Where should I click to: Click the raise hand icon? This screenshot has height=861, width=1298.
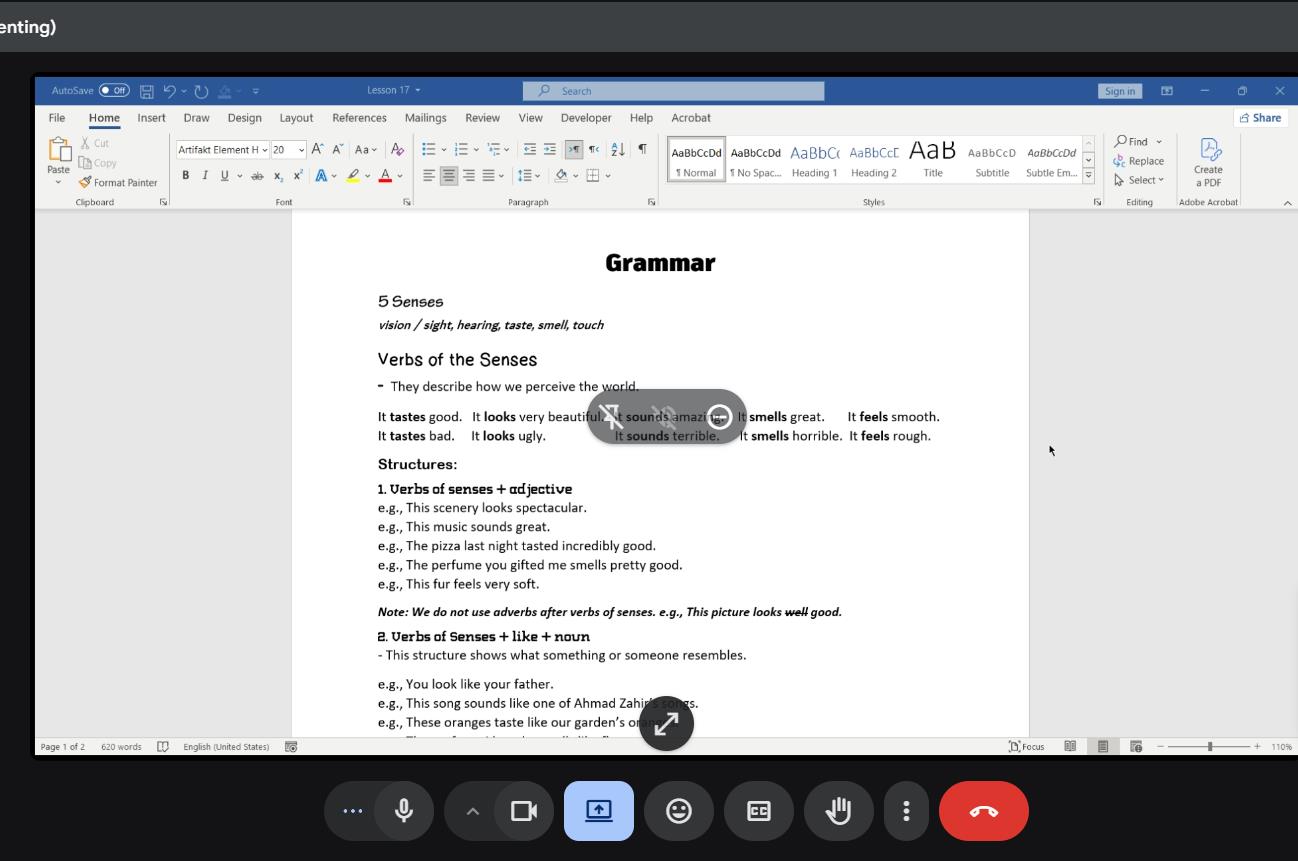pyautogui.click(x=838, y=811)
